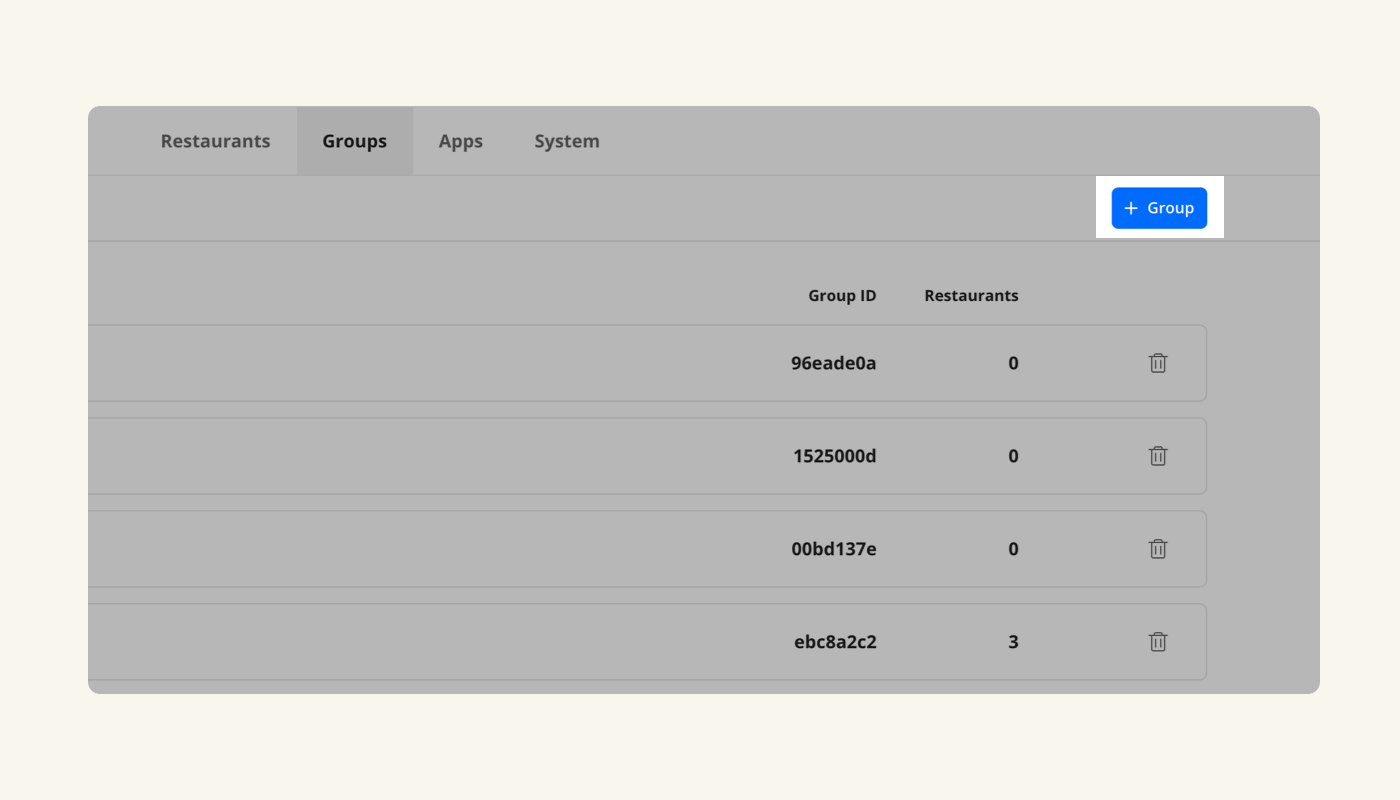Click group ID ebc8a2c2
The image size is (1400, 800).
tap(835, 642)
